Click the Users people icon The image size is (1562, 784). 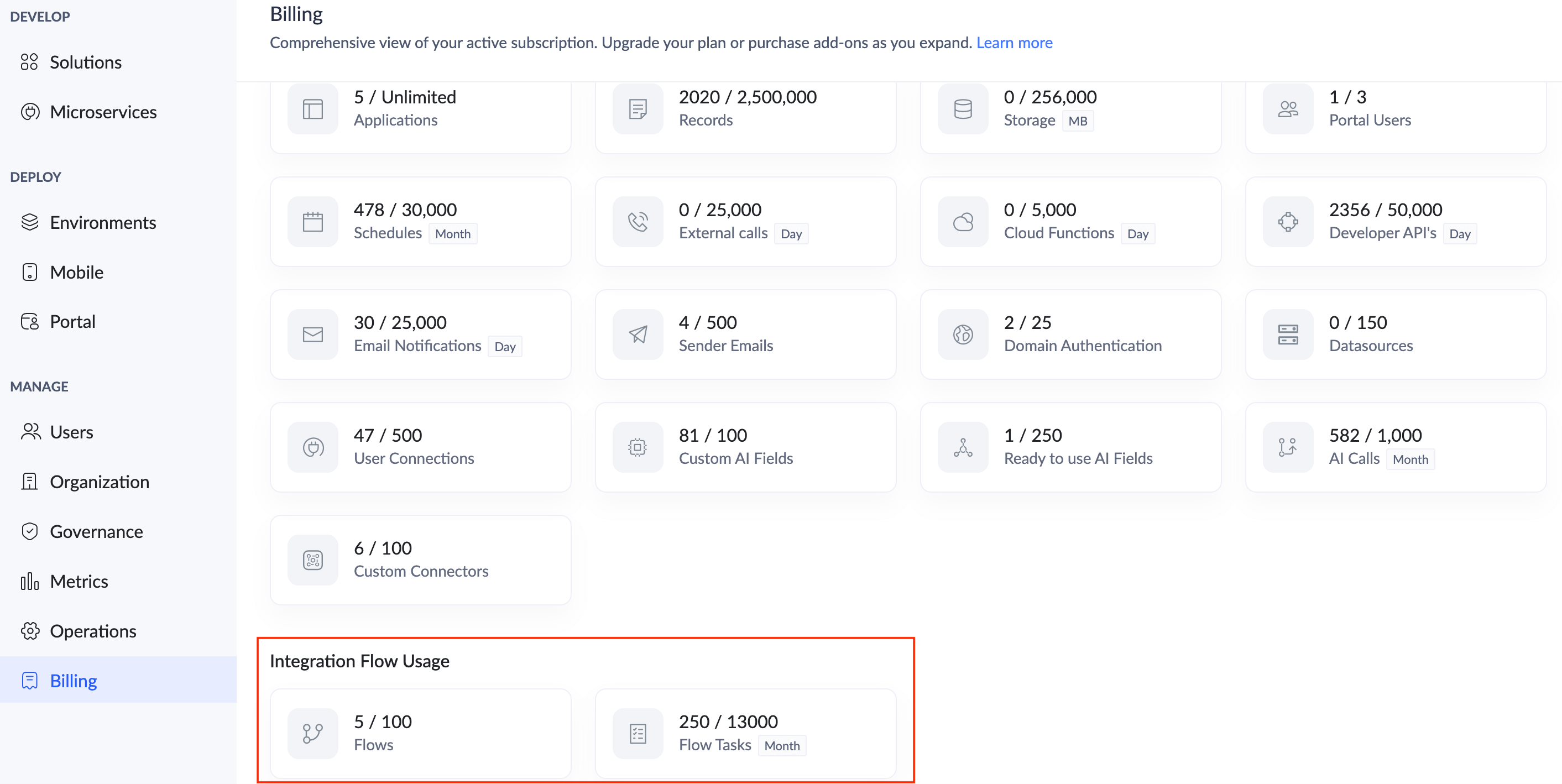point(30,432)
